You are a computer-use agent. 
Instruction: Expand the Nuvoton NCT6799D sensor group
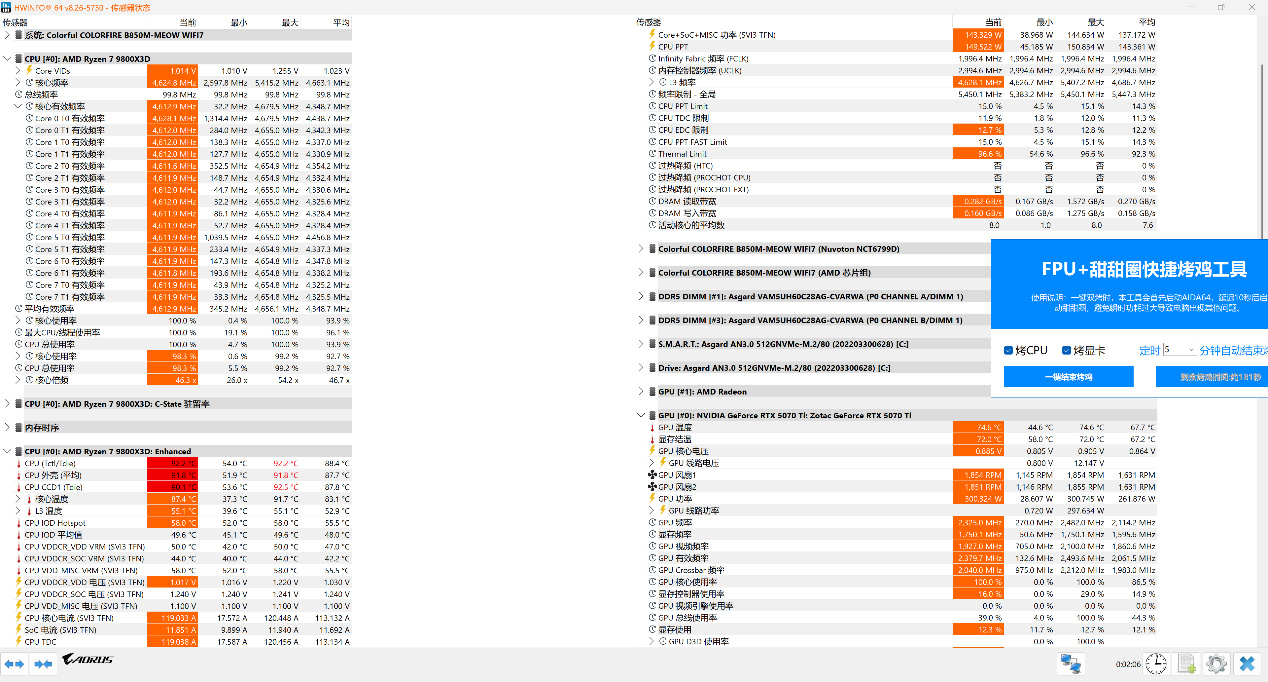tap(641, 249)
